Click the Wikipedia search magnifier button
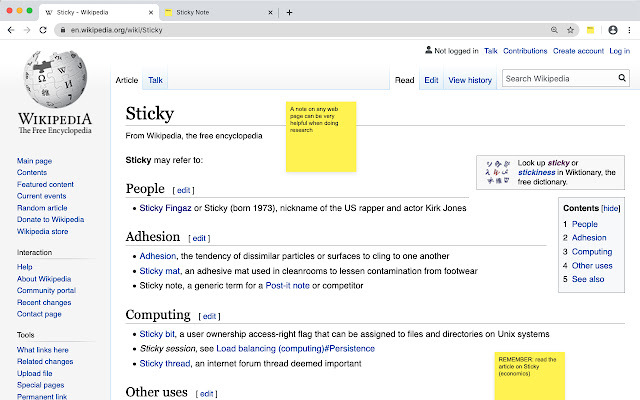The image size is (640, 400). pyautogui.click(x=622, y=78)
